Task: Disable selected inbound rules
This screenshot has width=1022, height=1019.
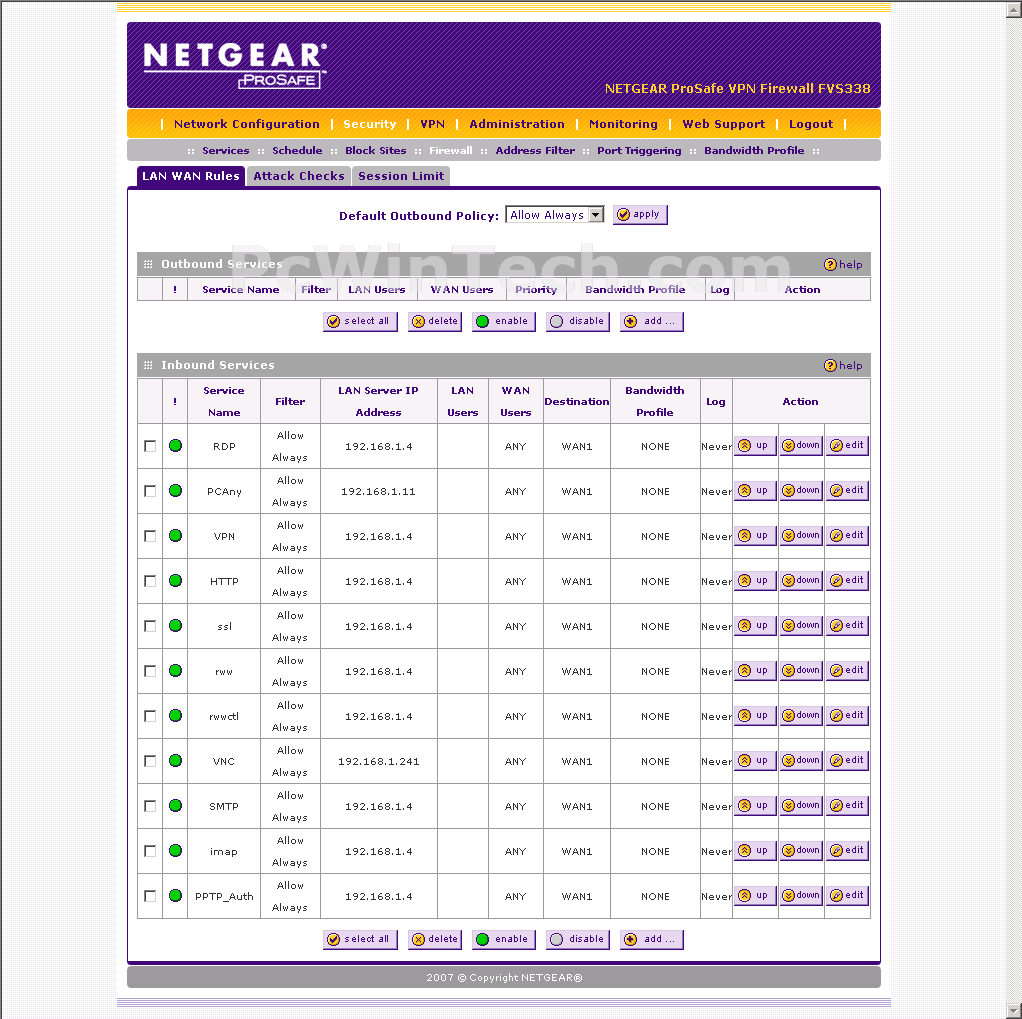Action: coord(577,939)
